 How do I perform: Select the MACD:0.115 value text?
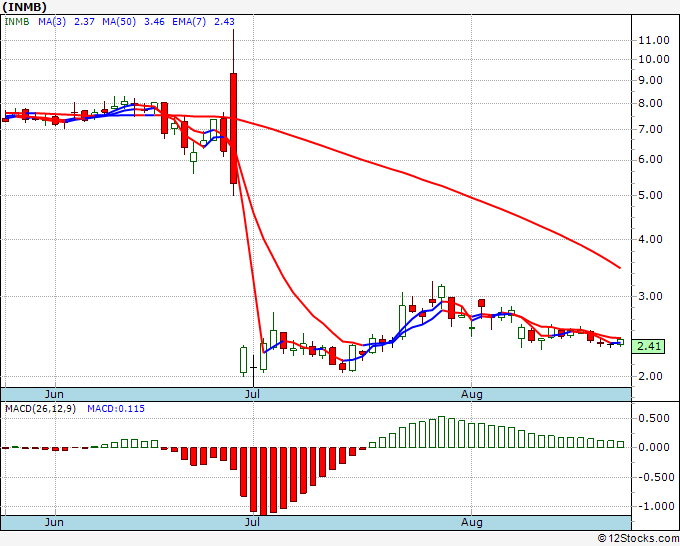click(116, 409)
